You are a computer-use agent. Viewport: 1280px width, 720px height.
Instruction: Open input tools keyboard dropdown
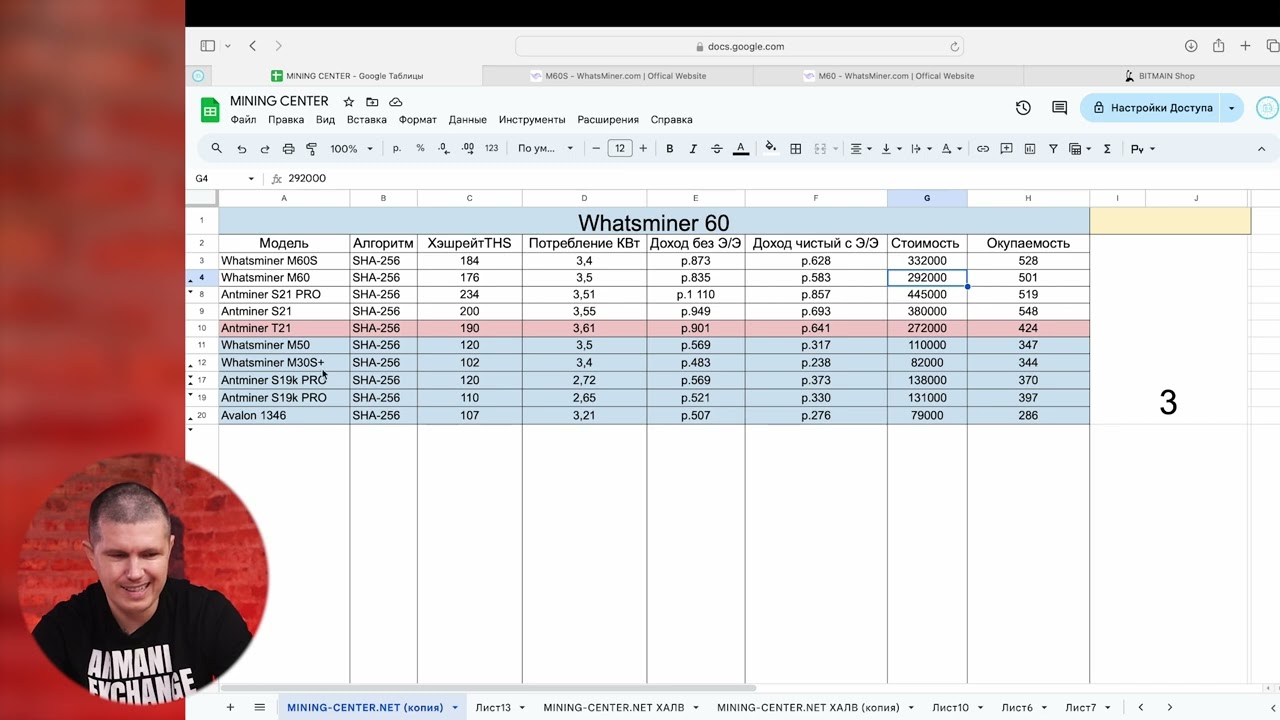click(1142, 149)
